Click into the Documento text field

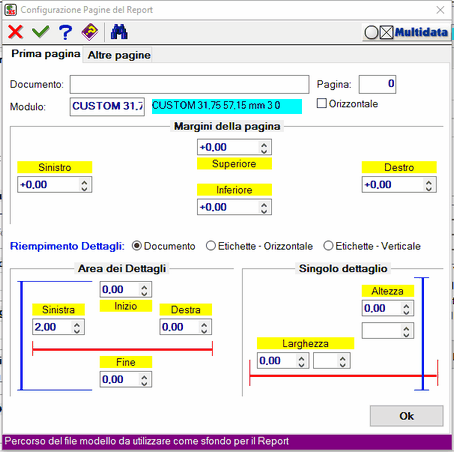(x=189, y=84)
